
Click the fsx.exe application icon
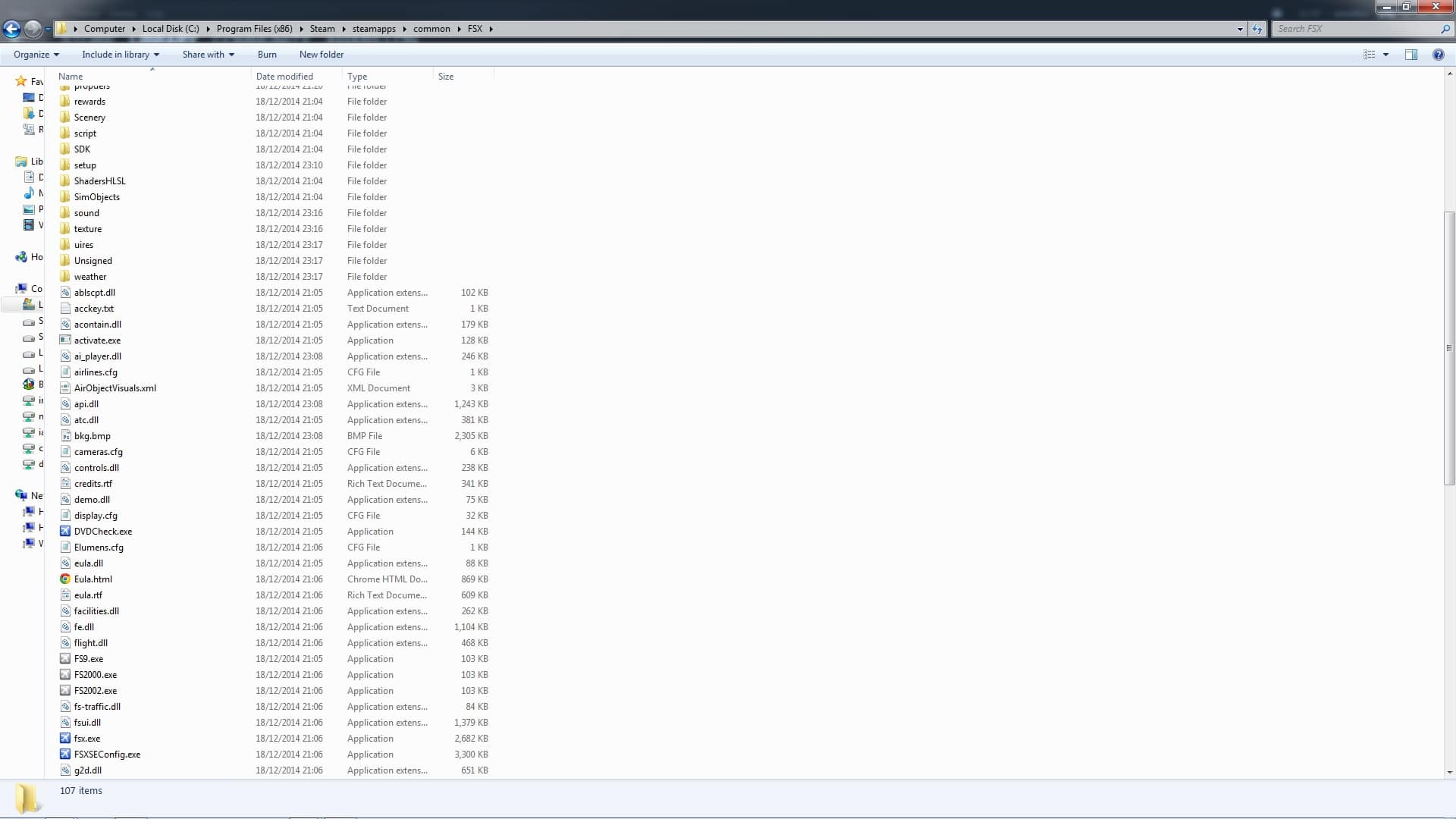pyautogui.click(x=65, y=739)
